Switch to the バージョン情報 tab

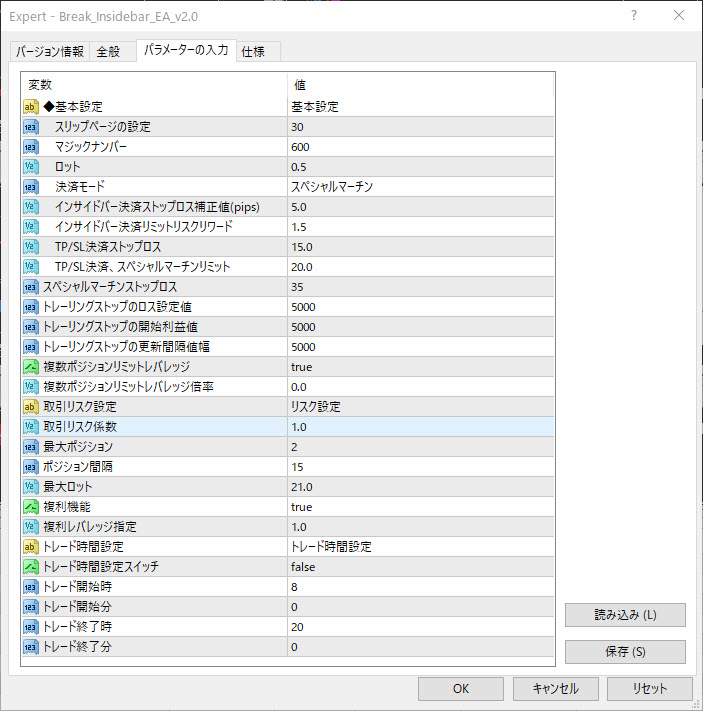(x=50, y=51)
